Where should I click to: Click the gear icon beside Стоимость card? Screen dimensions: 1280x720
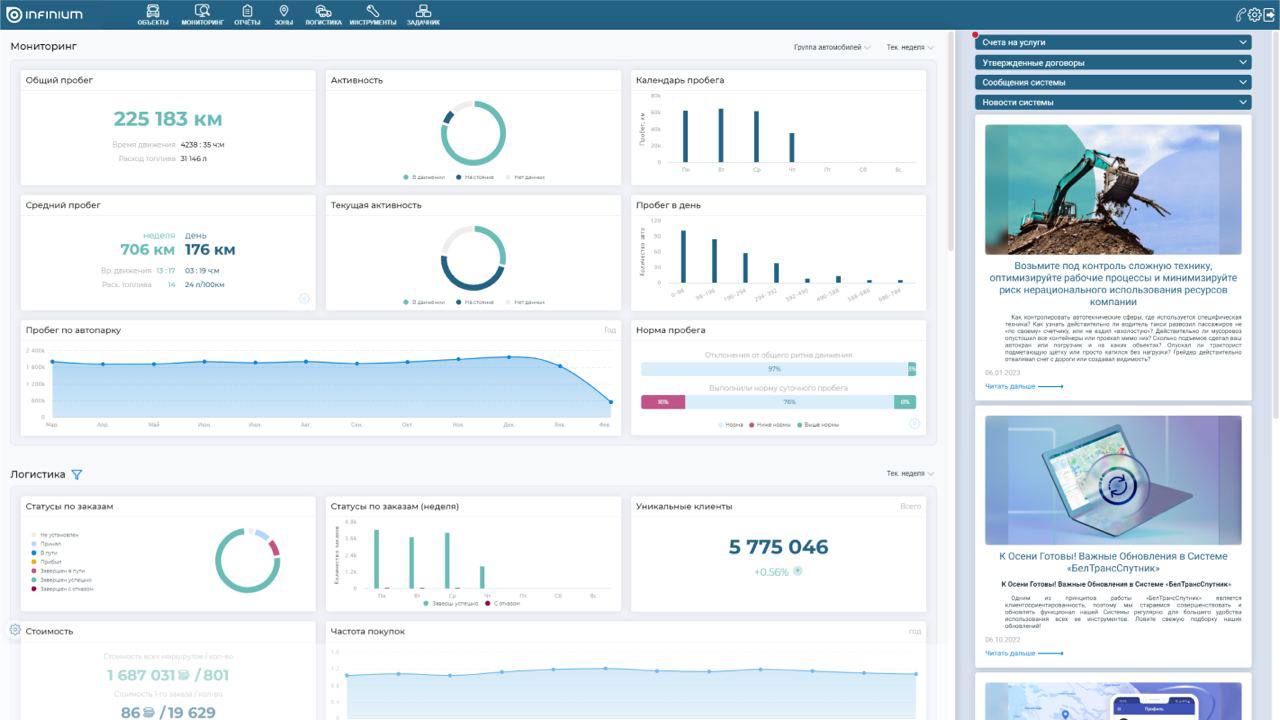15,630
